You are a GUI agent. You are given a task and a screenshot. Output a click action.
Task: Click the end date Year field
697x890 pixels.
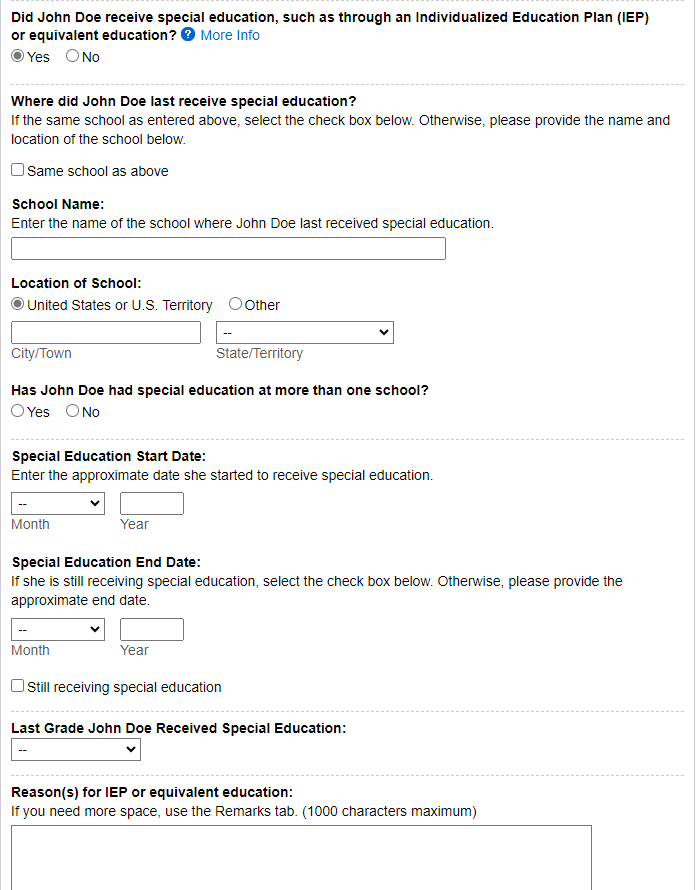[152, 629]
